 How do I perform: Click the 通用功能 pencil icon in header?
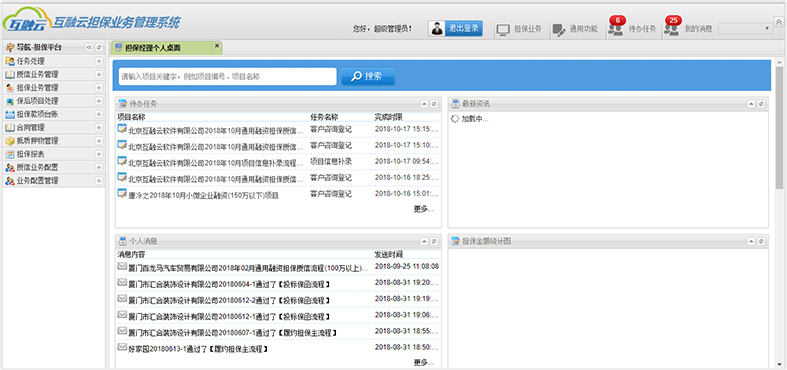coord(559,30)
